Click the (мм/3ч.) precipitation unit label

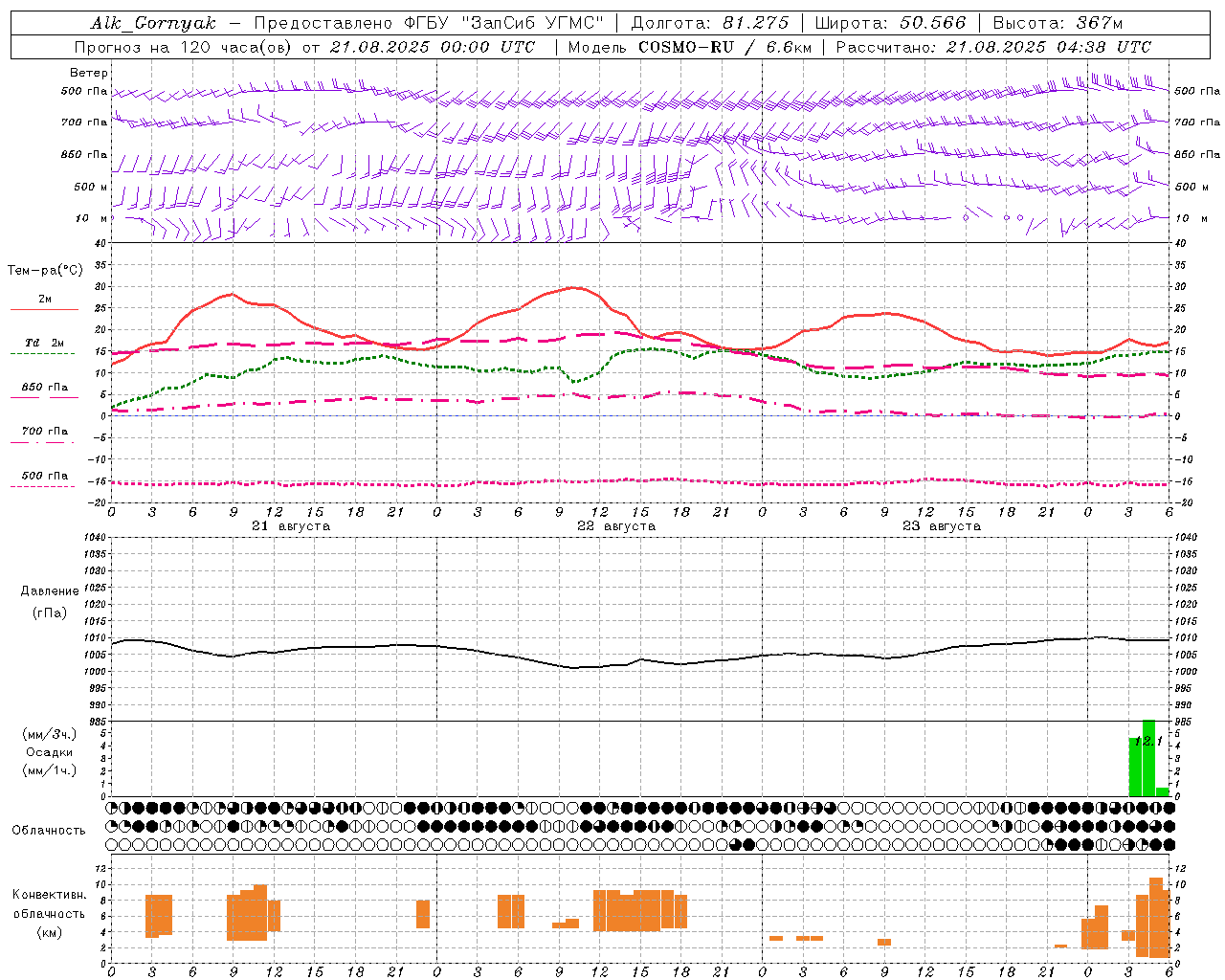click(50, 734)
